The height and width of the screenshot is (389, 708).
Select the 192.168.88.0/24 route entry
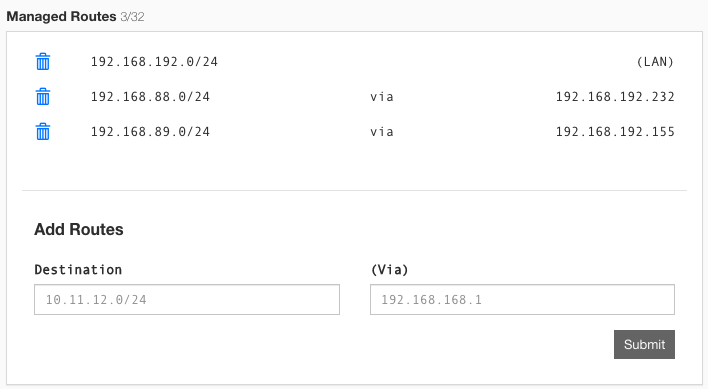(150, 97)
